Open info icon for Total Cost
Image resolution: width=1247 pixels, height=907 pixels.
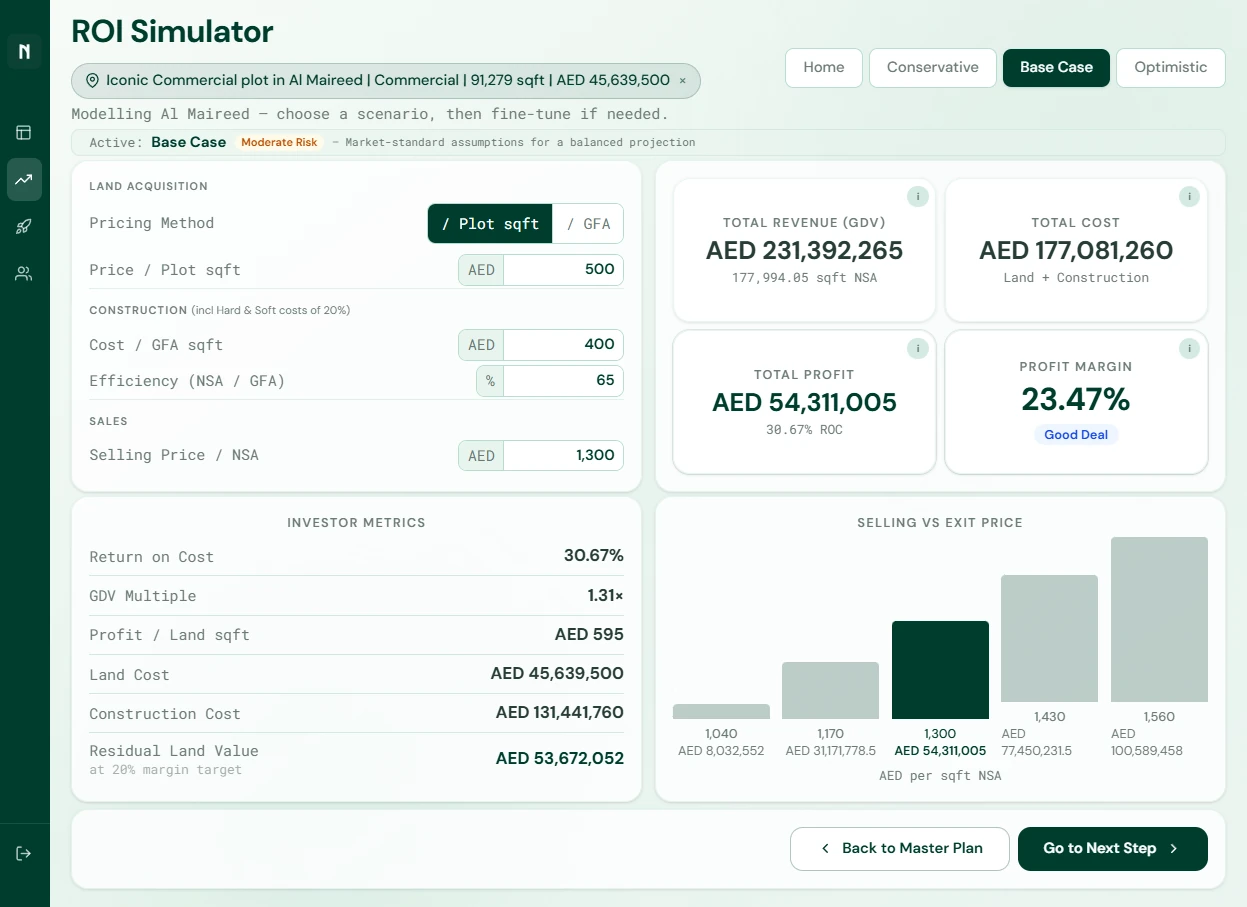(1189, 197)
